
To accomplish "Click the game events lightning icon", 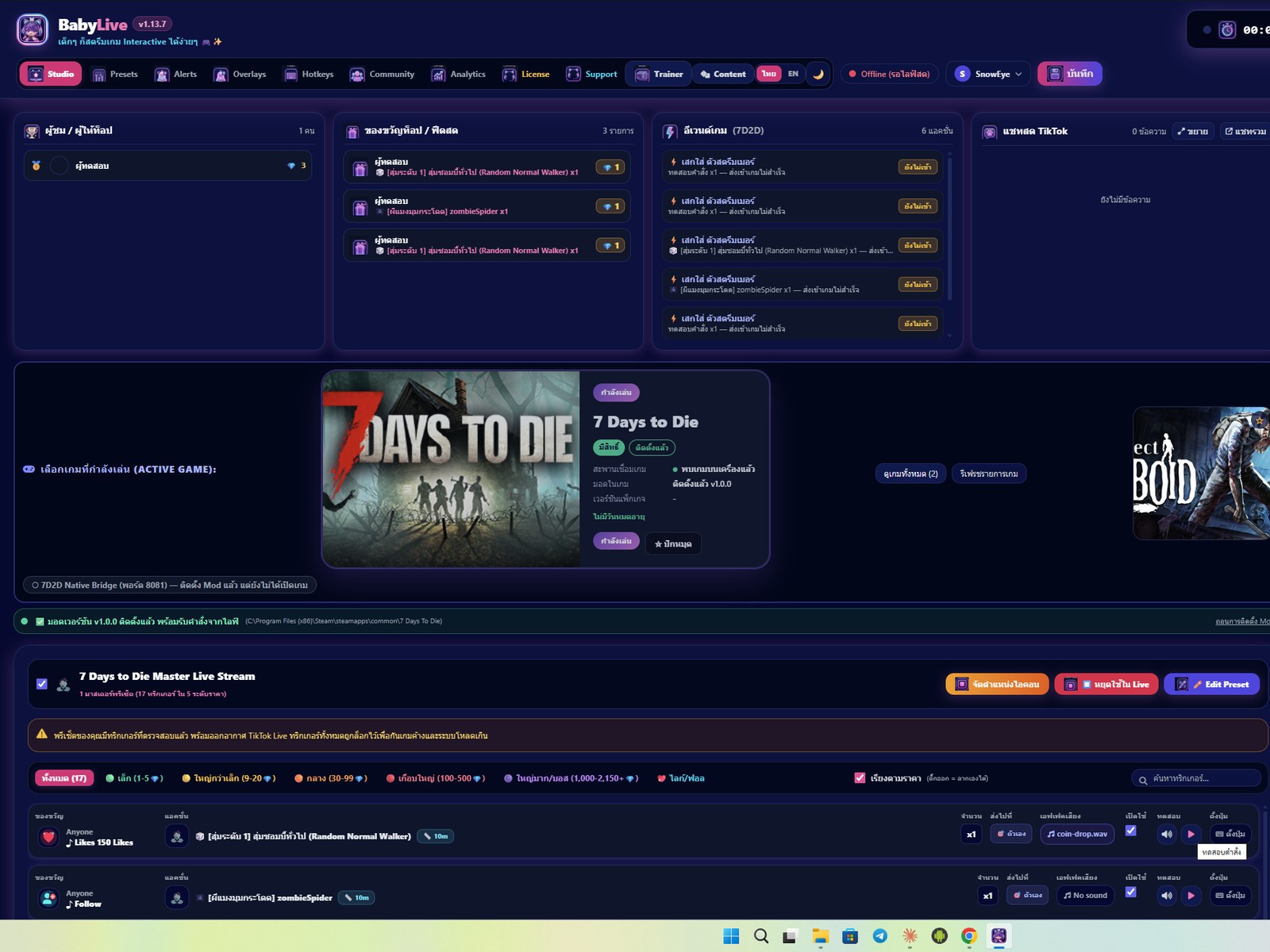I will [670, 131].
